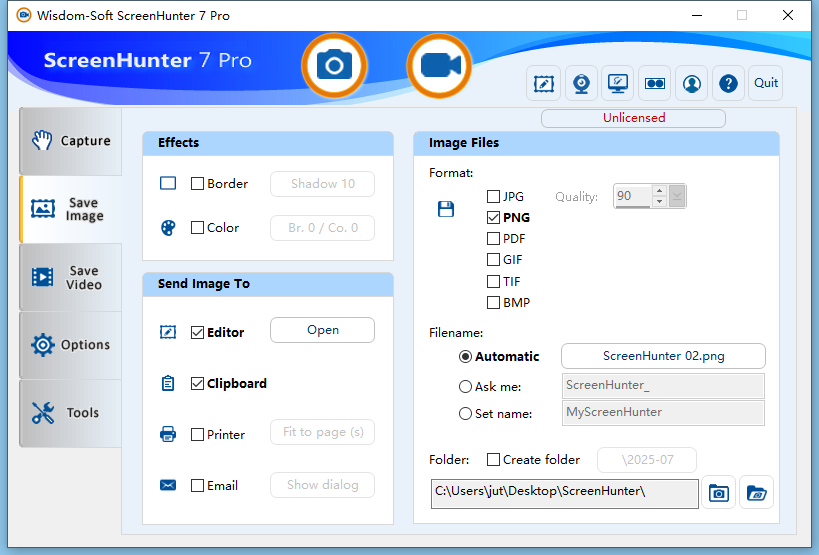Start video recording with camcorder button
Viewport: 819px width, 555px height.
439,66
